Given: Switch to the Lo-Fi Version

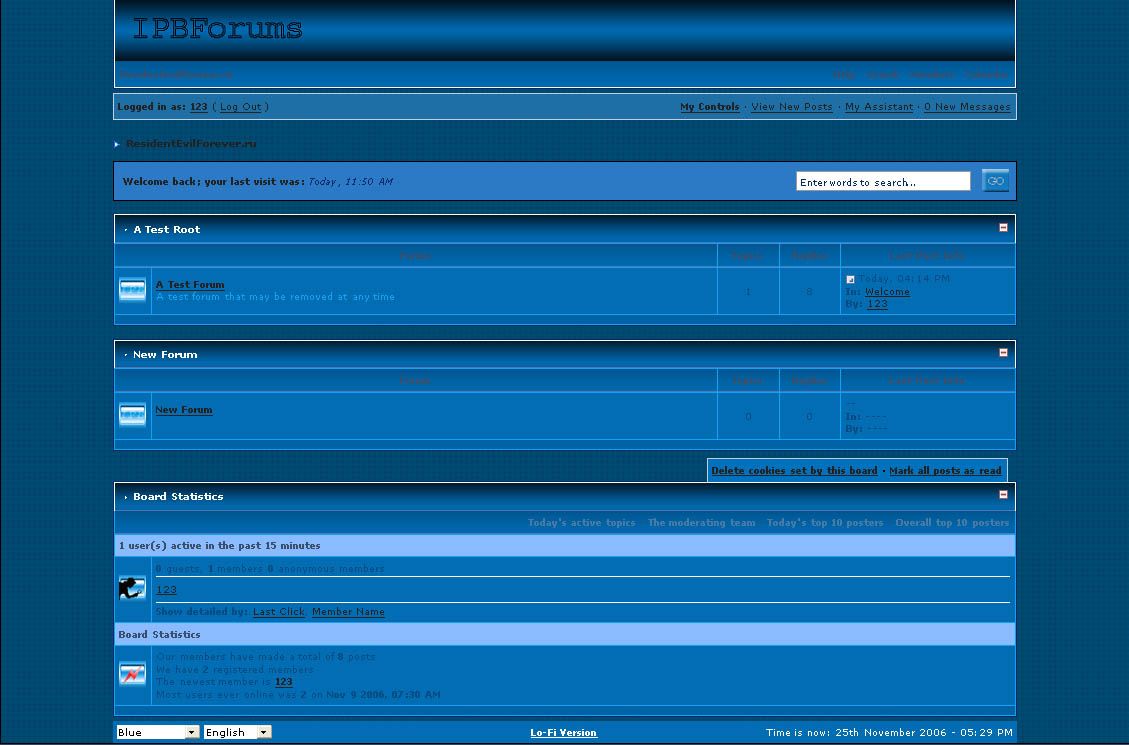Looking at the screenshot, I should [x=563, y=733].
